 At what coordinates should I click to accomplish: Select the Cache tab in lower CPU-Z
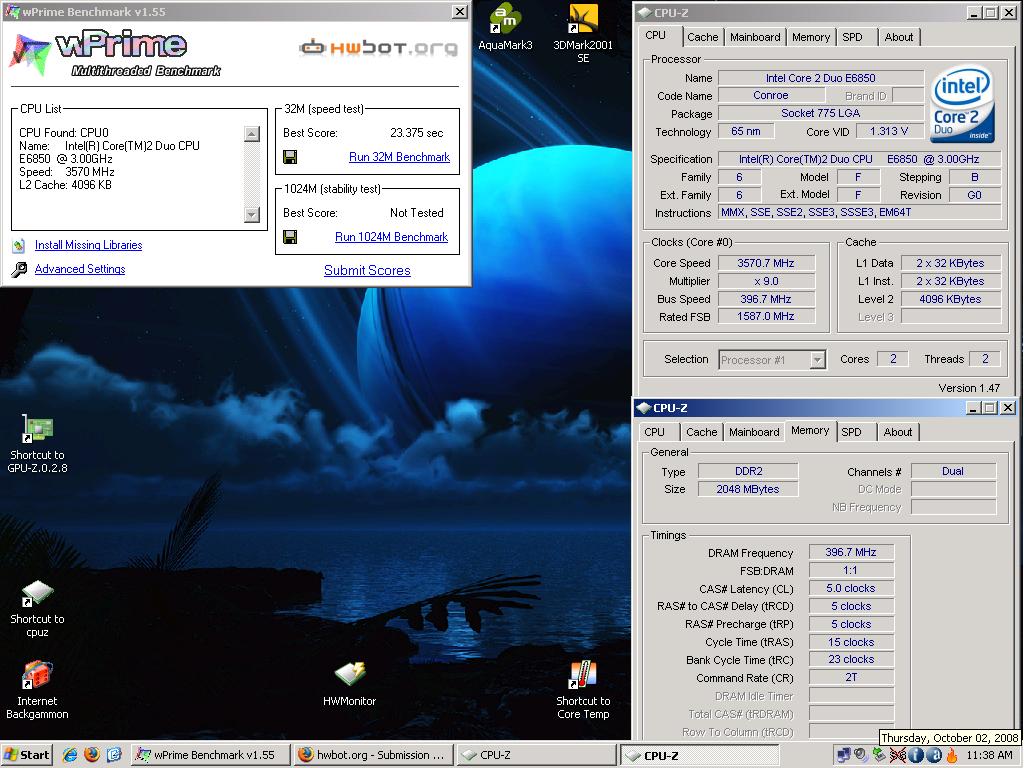tap(702, 432)
